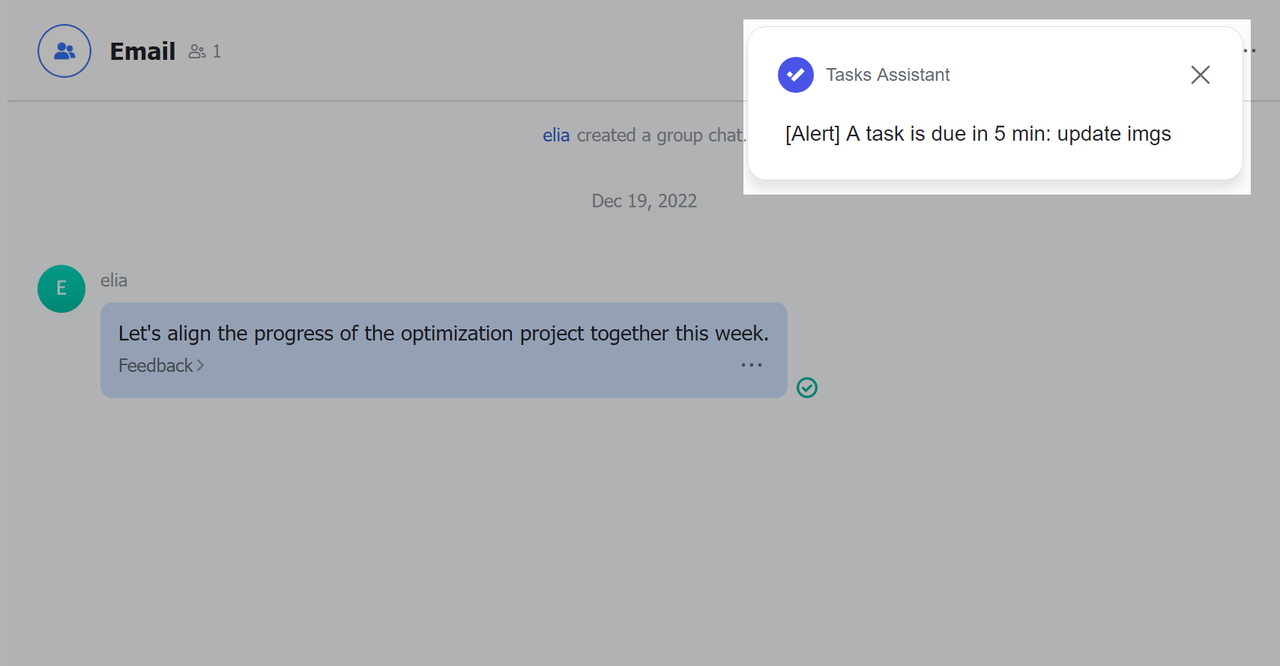Click the green read-status check icon

pos(807,388)
